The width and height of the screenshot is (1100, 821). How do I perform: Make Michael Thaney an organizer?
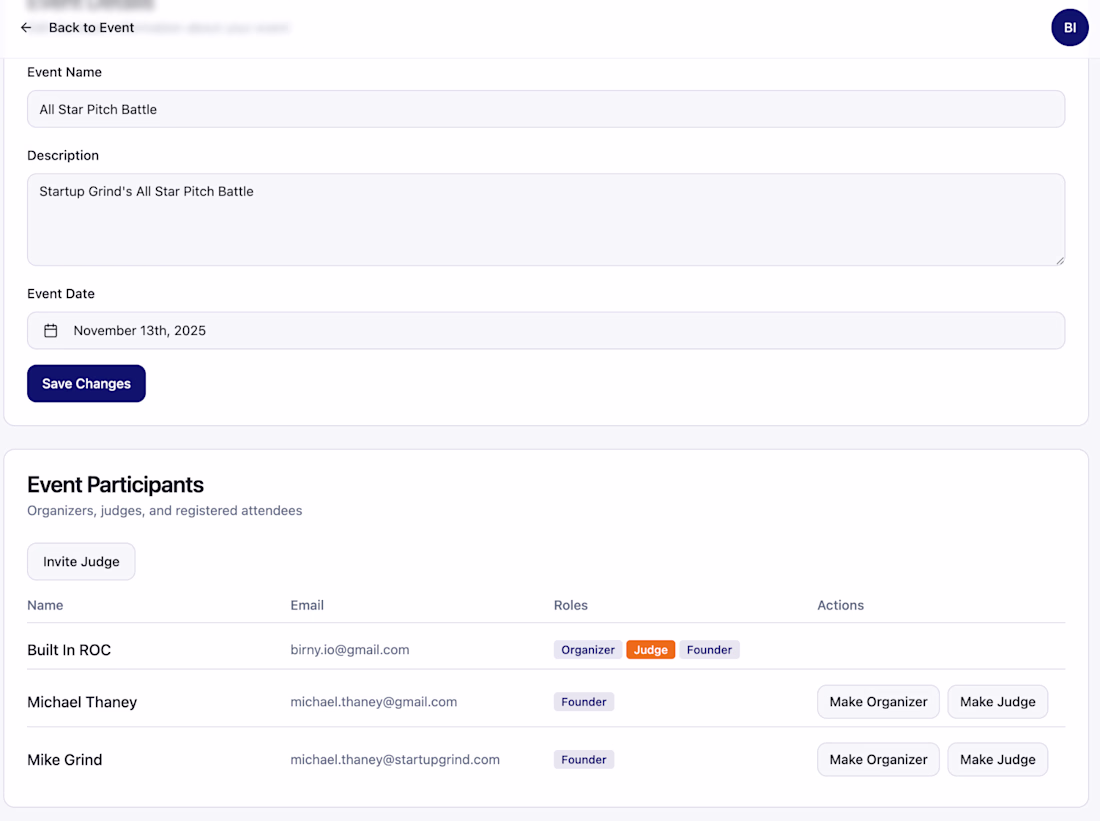pos(878,702)
